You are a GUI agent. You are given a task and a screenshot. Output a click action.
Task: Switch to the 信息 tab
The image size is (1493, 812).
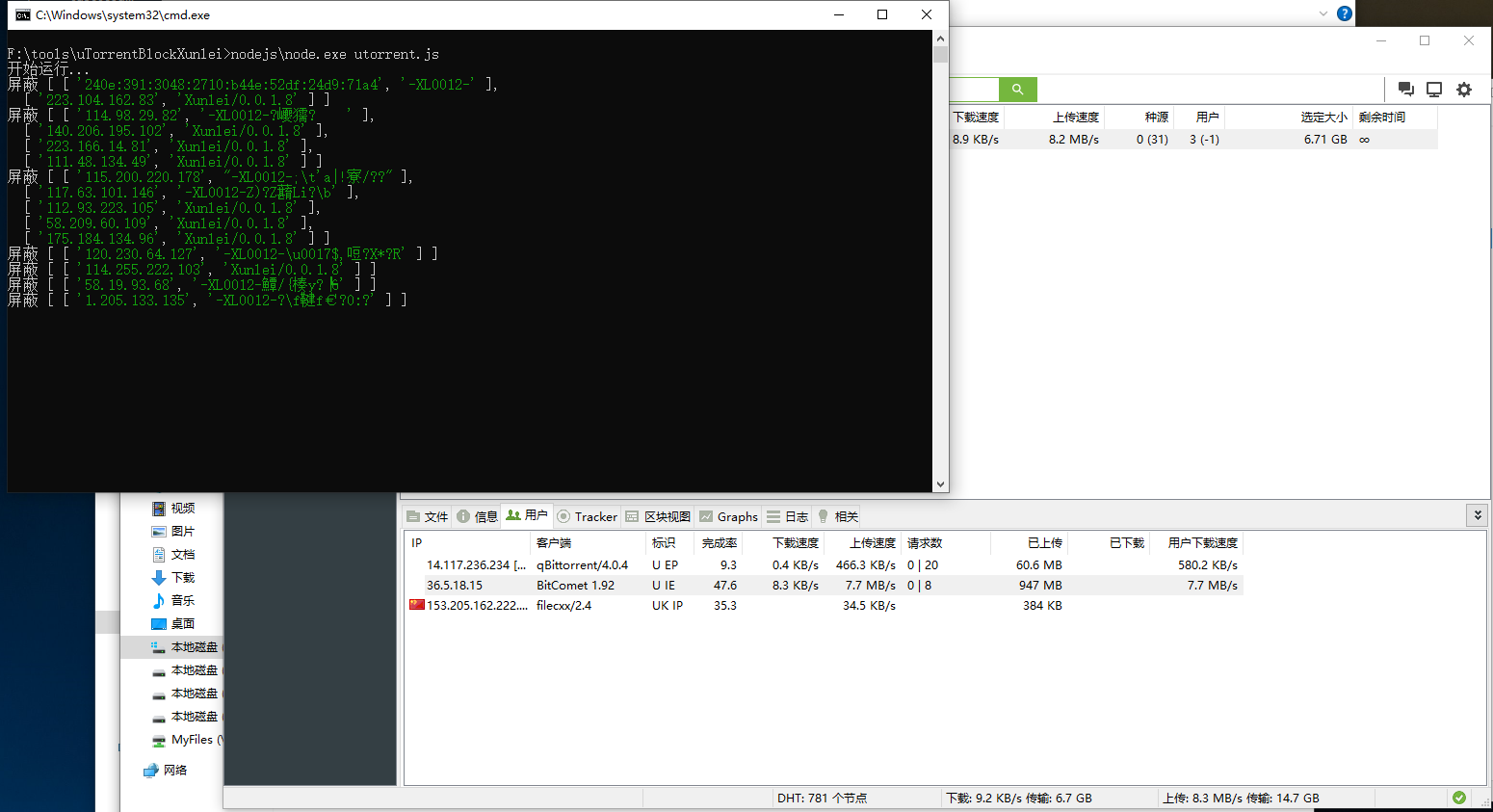(x=477, y=516)
